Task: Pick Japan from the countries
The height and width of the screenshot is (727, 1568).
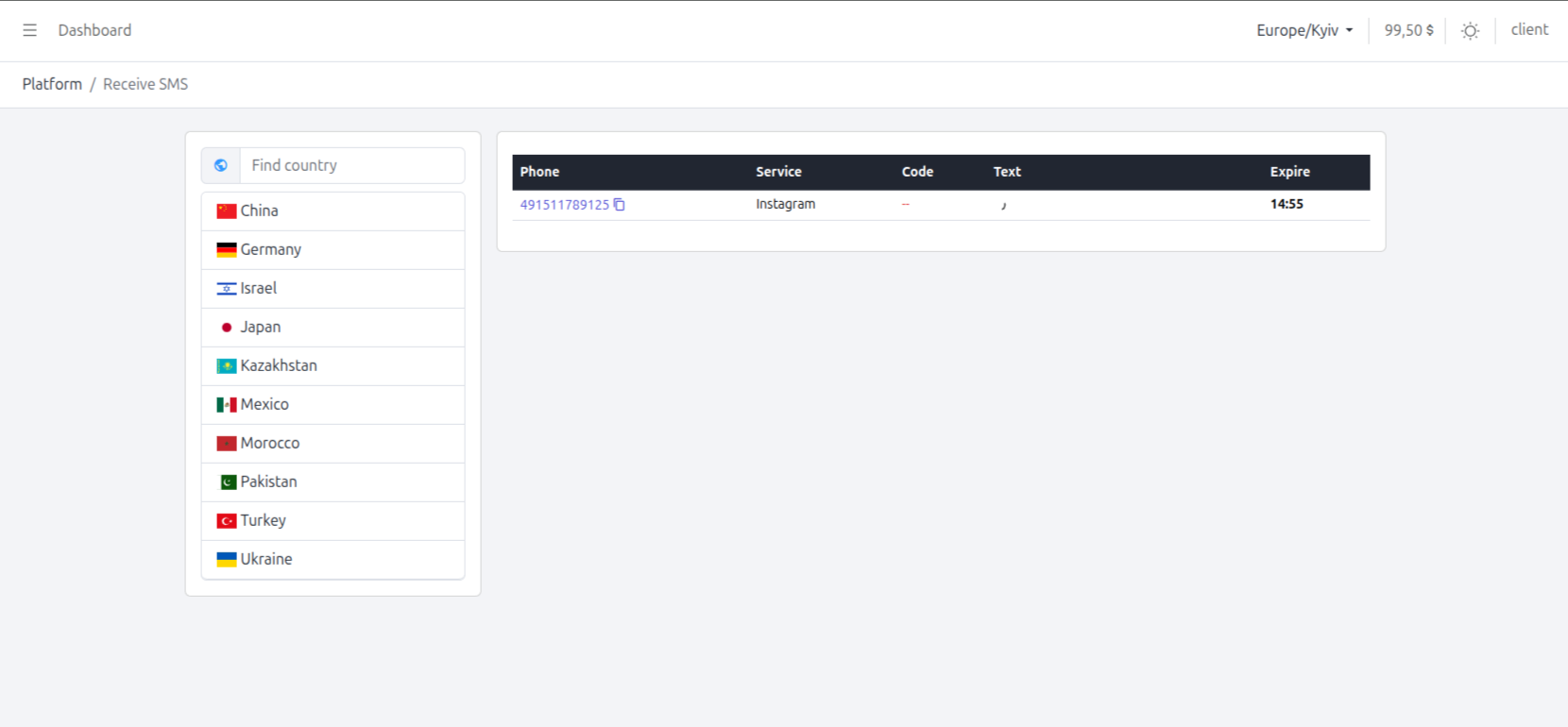Action: tap(260, 328)
